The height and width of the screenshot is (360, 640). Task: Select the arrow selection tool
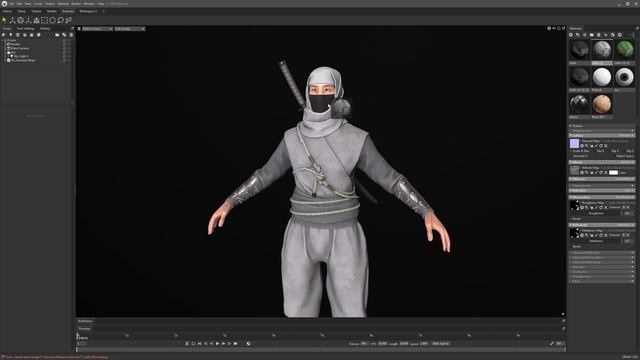4,20
